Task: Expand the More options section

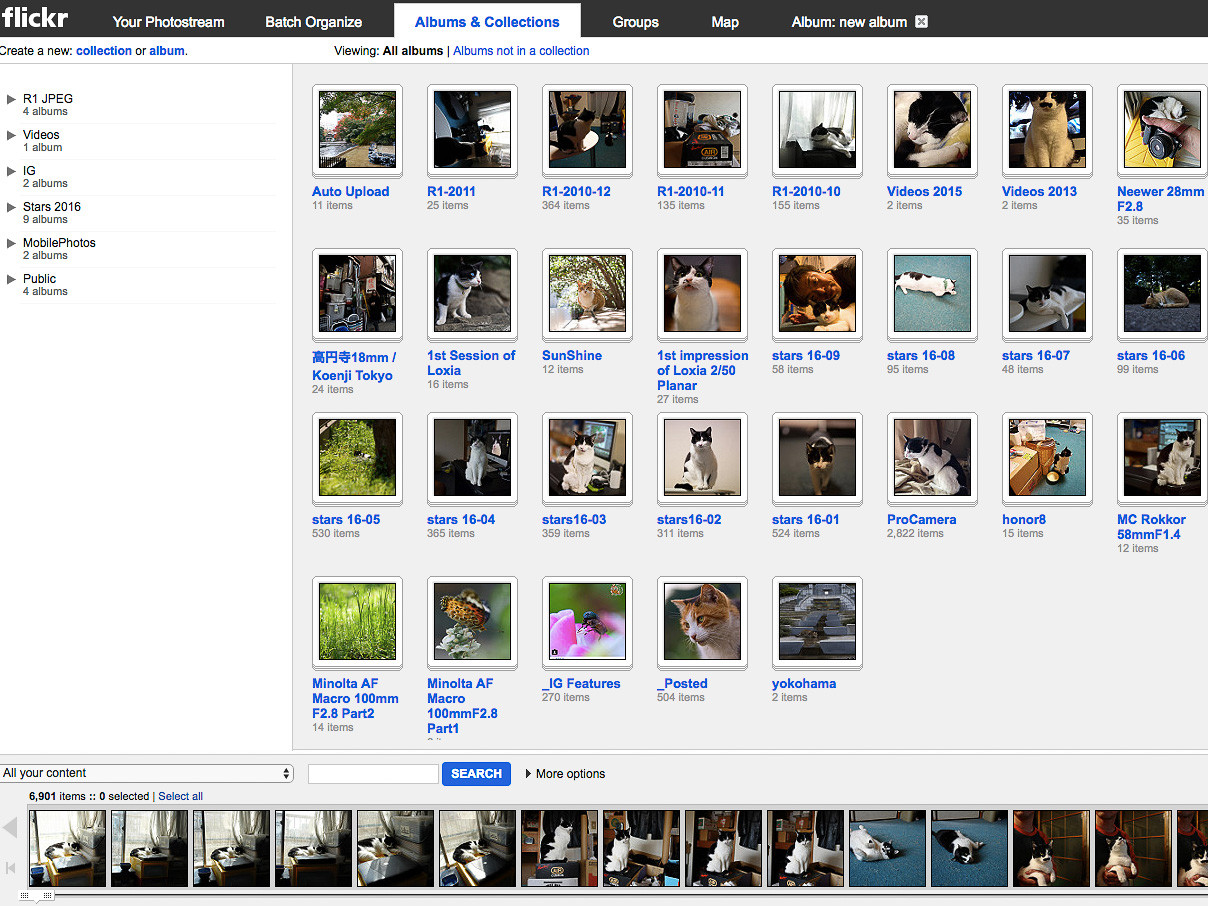Action: pyautogui.click(x=564, y=773)
